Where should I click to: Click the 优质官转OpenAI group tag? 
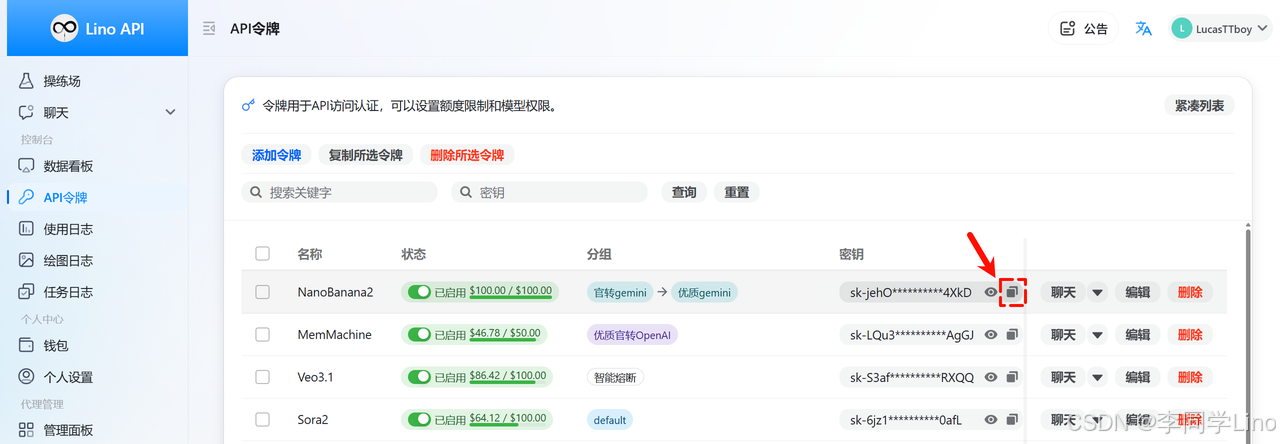coord(632,335)
